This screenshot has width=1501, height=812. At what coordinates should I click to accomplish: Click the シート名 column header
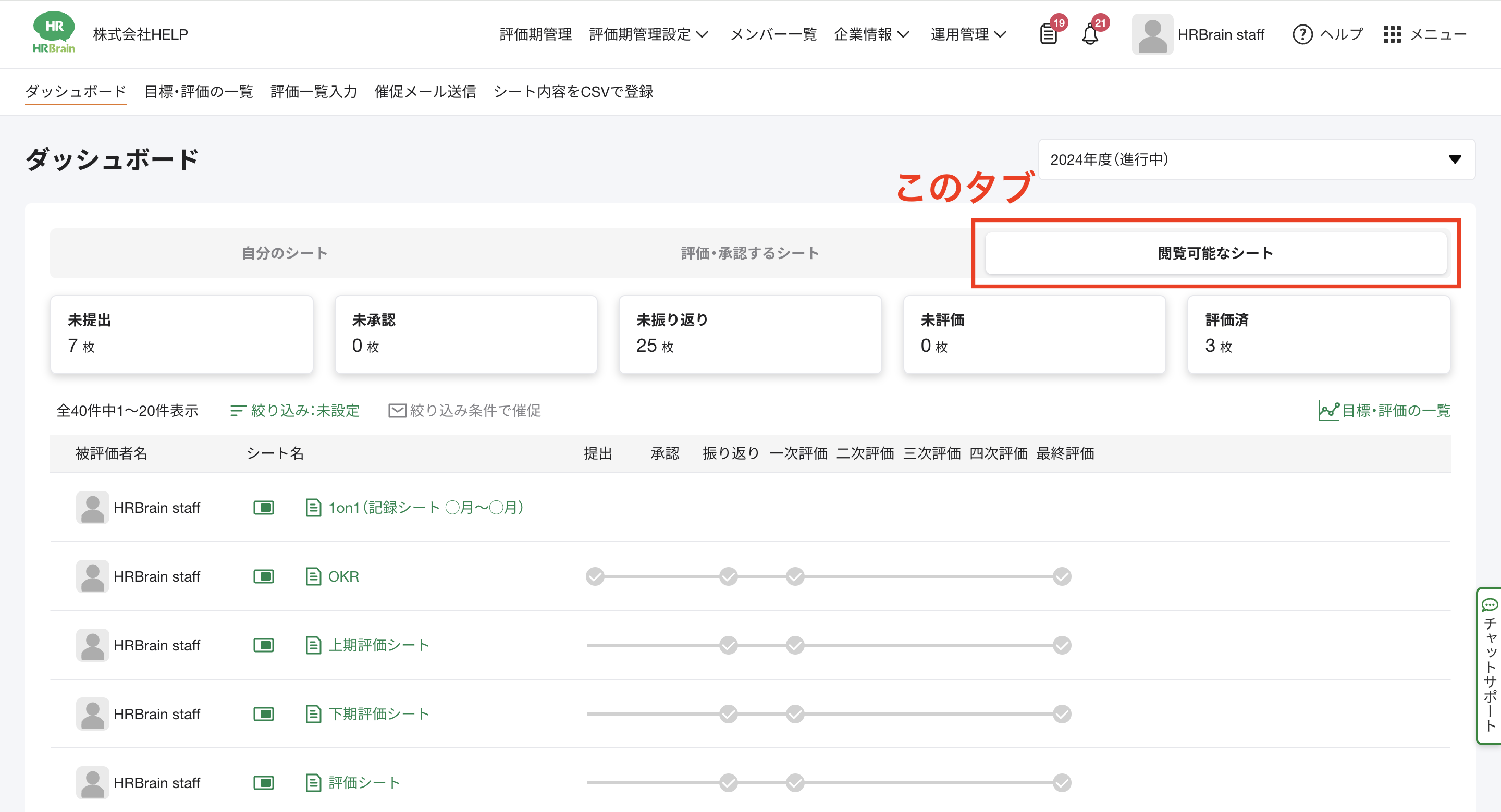[275, 453]
